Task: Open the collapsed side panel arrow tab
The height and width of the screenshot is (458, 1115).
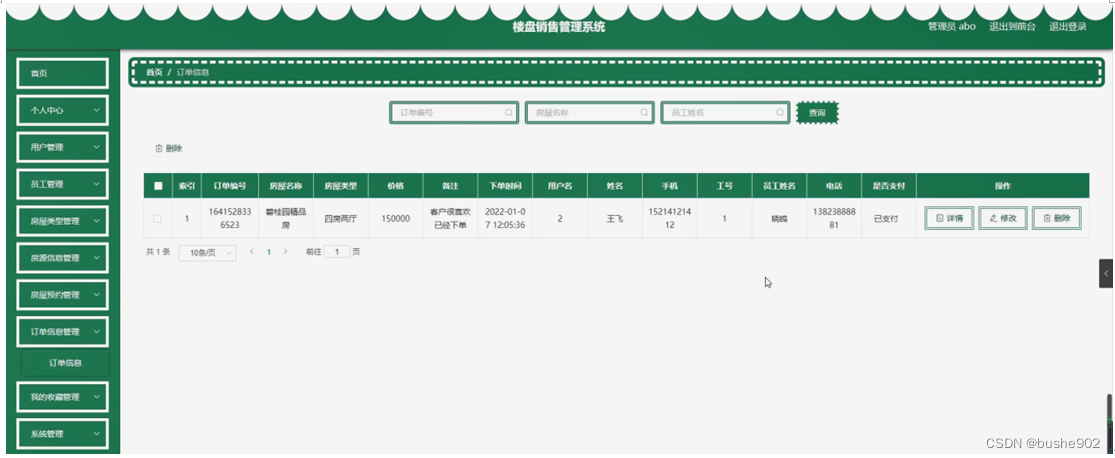Action: point(1106,274)
